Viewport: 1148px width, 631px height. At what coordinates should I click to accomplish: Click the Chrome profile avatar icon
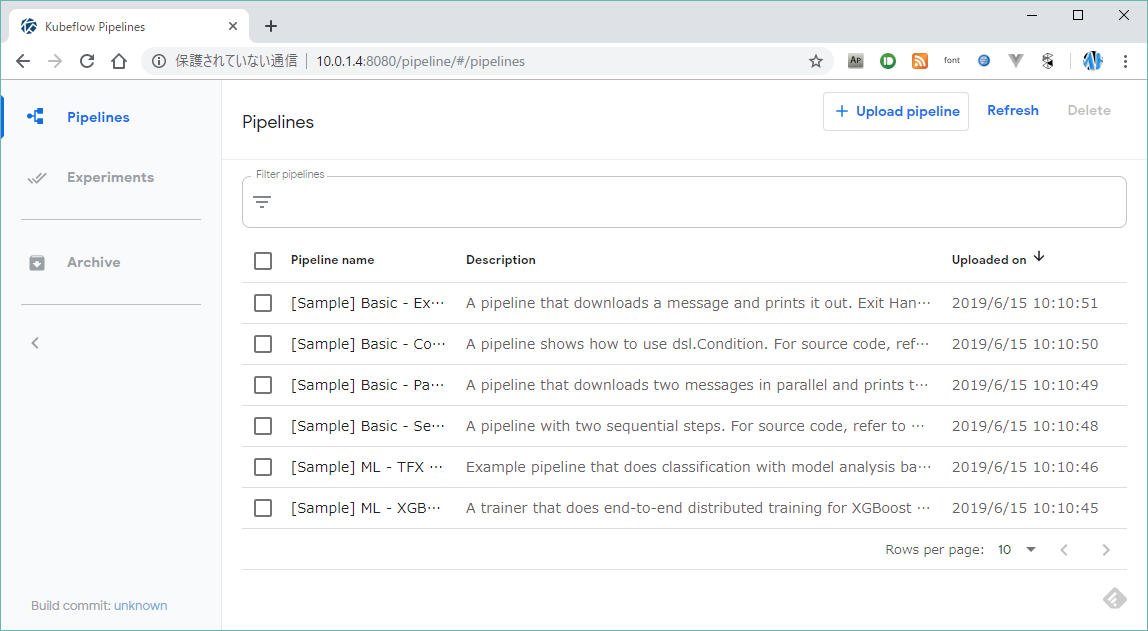tap(1092, 61)
